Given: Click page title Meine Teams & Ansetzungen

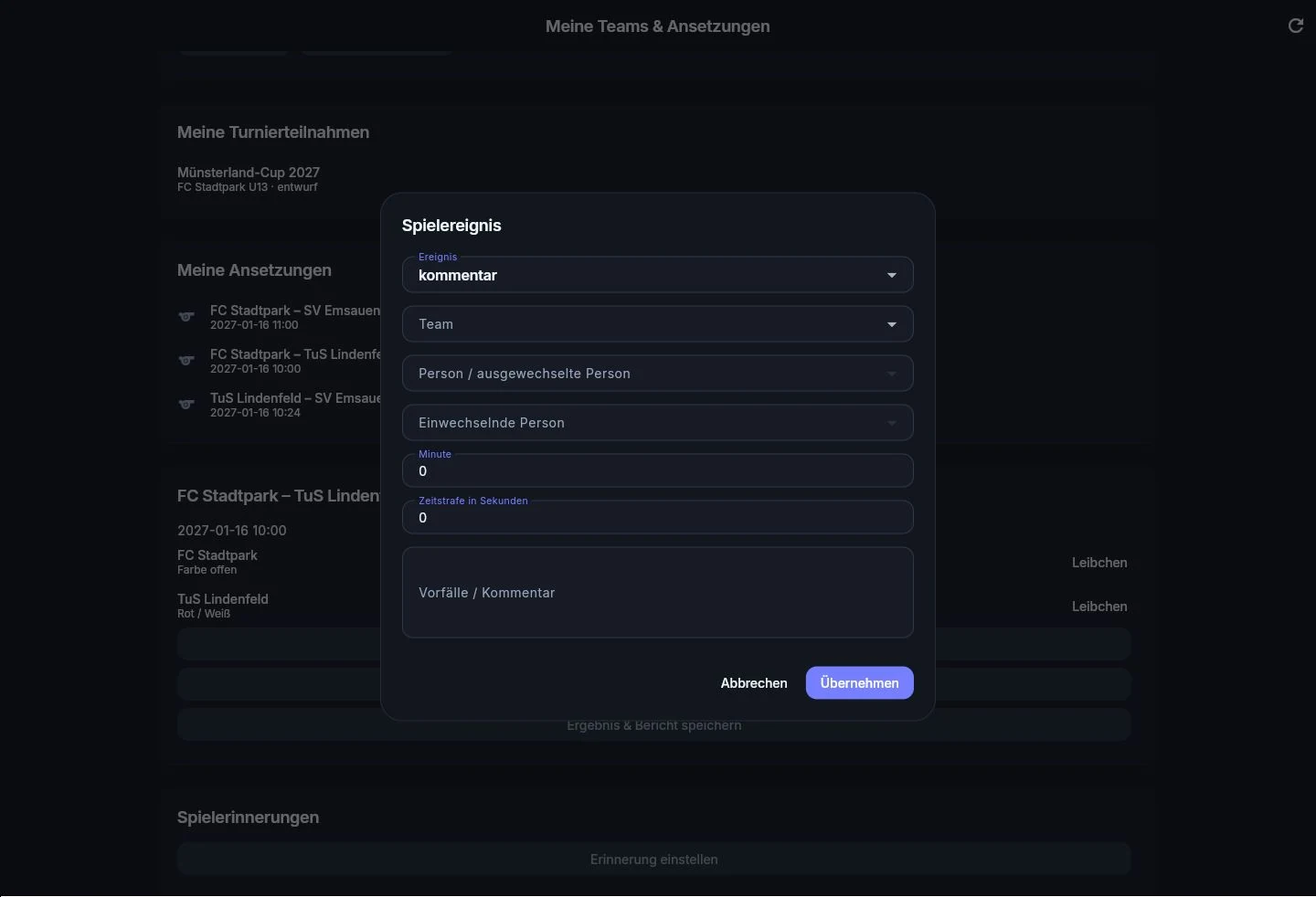Looking at the screenshot, I should (x=658, y=26).
